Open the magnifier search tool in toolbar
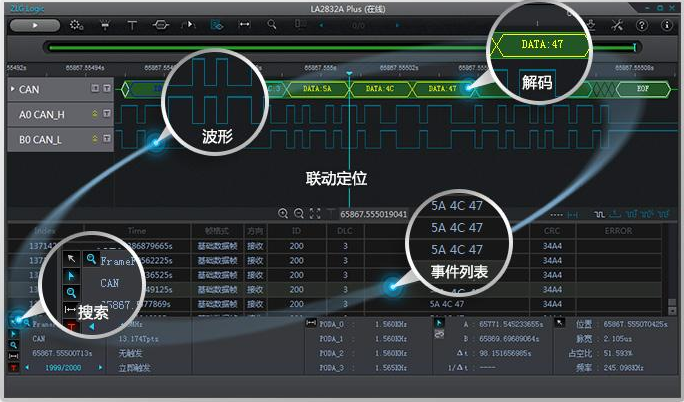 pyautogui.click(x=272, y=25)
